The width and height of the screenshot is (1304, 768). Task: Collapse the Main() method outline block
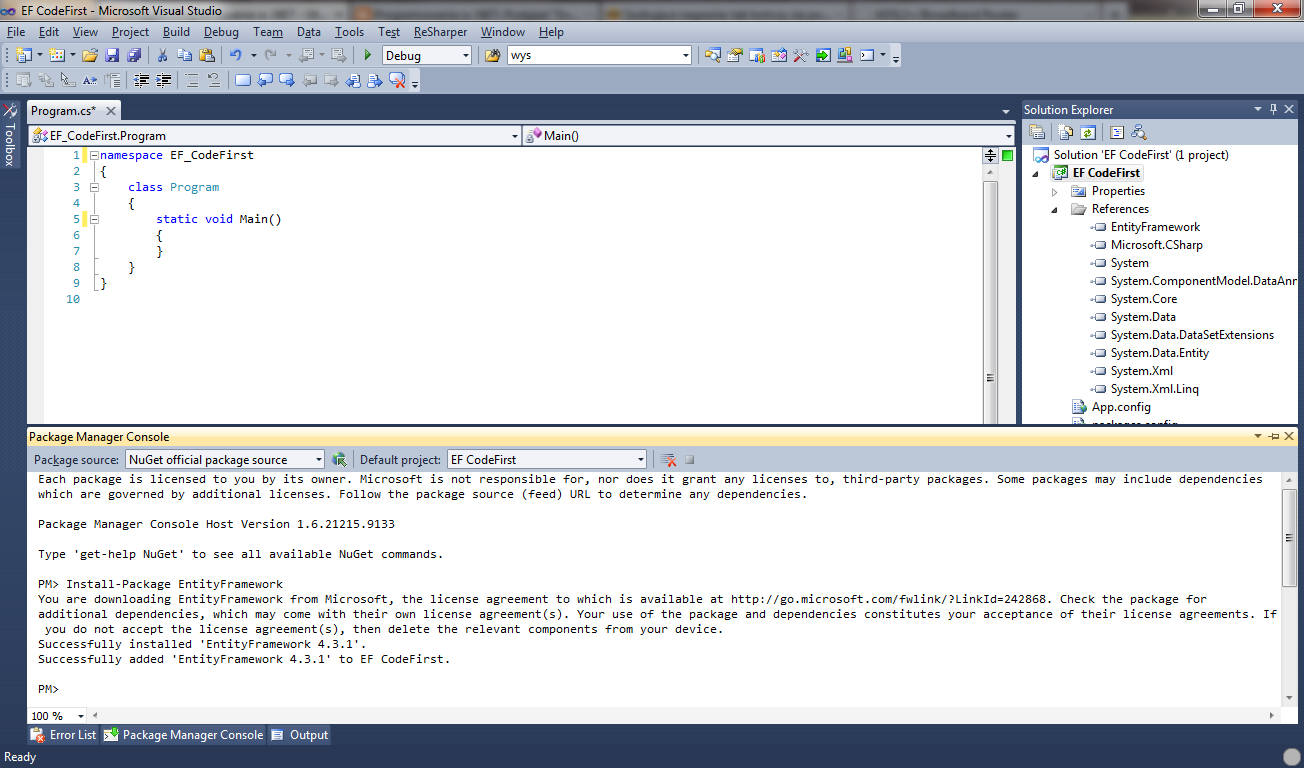[x=94, y=219]
